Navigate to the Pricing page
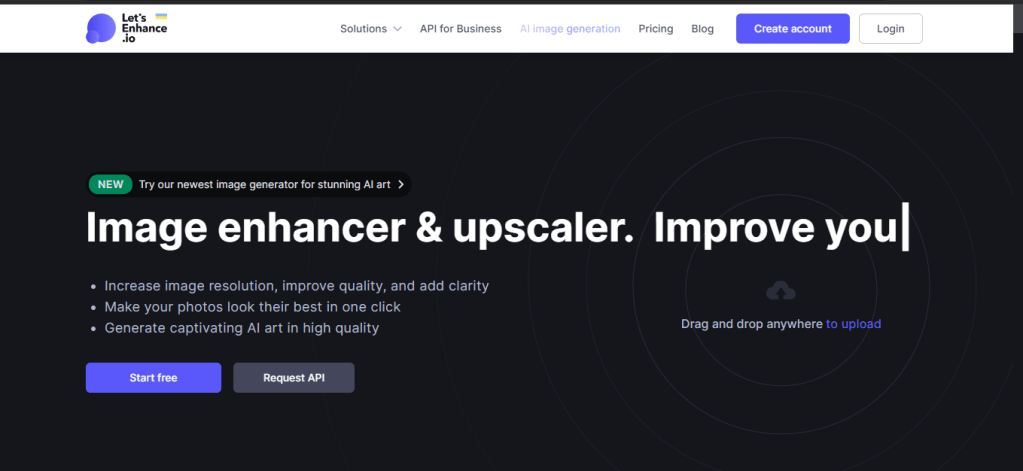 [x=656, y=29]
